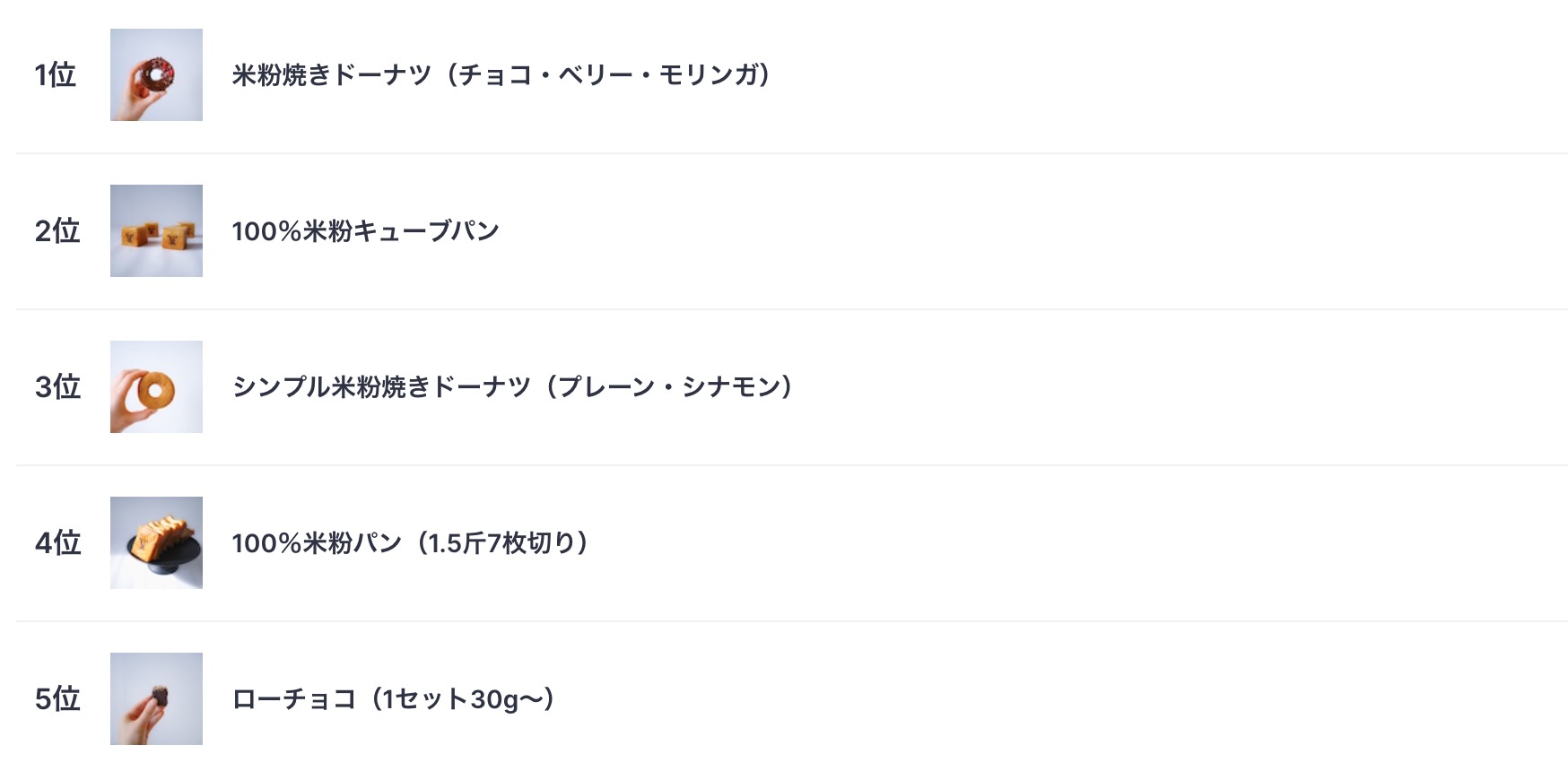Screen dimensions: 1568x771
Task: Select the 3位 ranking label
Action: 57,386
